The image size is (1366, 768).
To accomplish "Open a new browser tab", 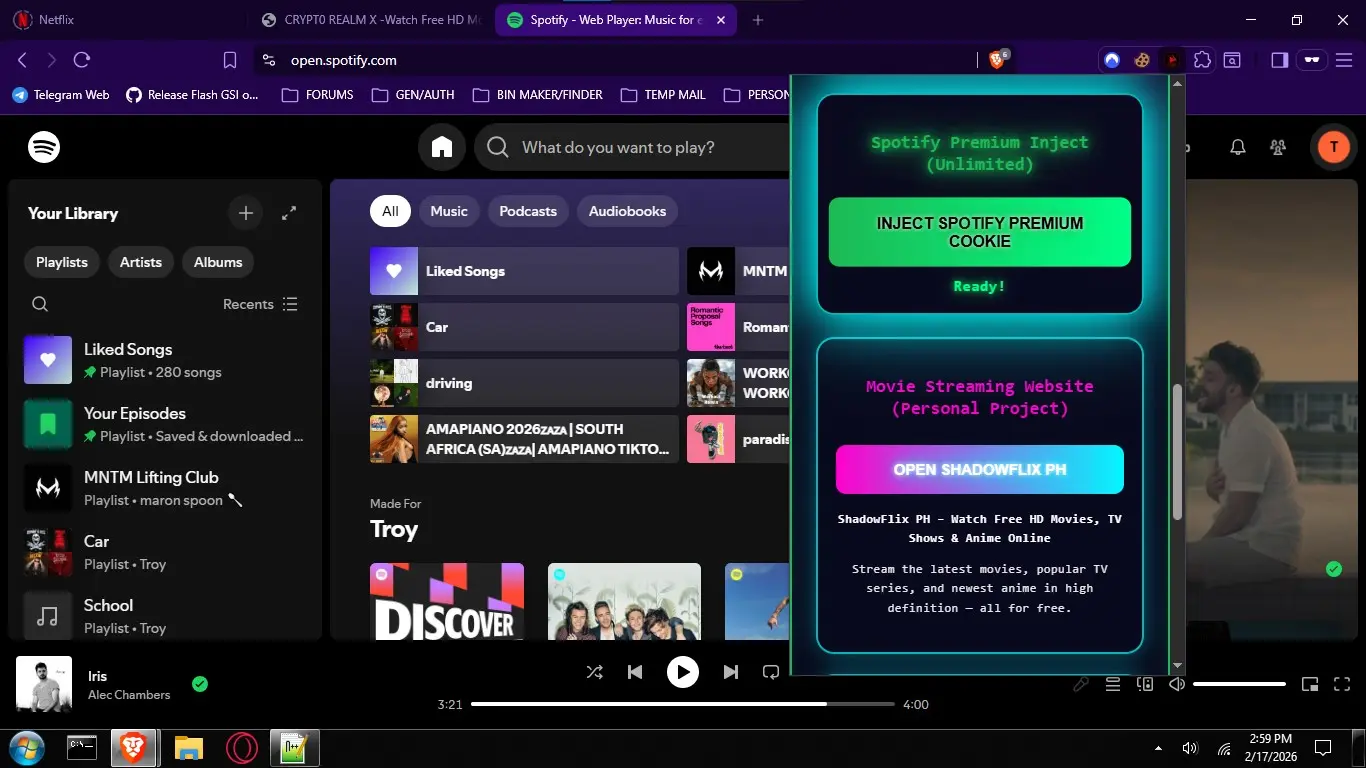I will (x=757, y=20).
